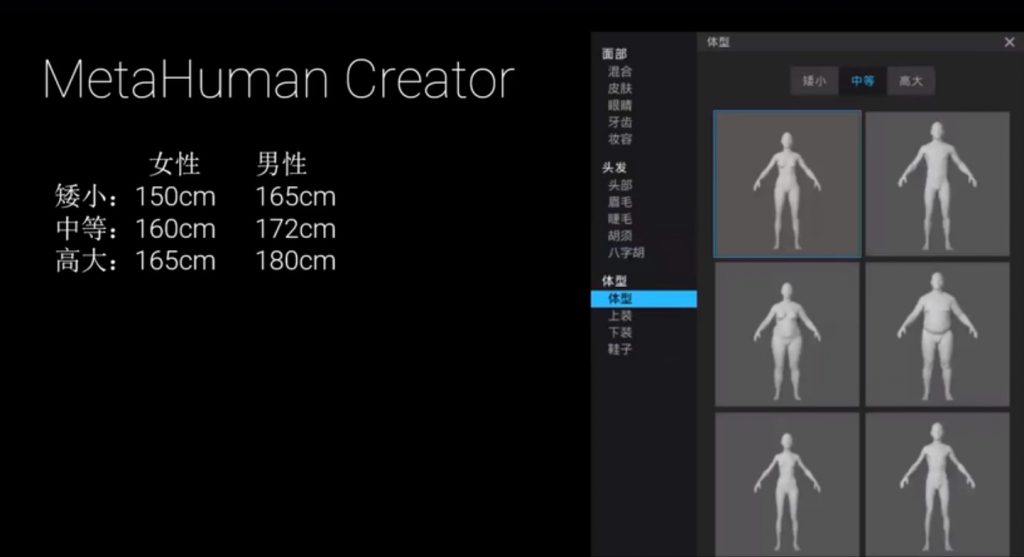Click the MetaHuman Creator heading
1024x557 pixels.
[278, 79]
